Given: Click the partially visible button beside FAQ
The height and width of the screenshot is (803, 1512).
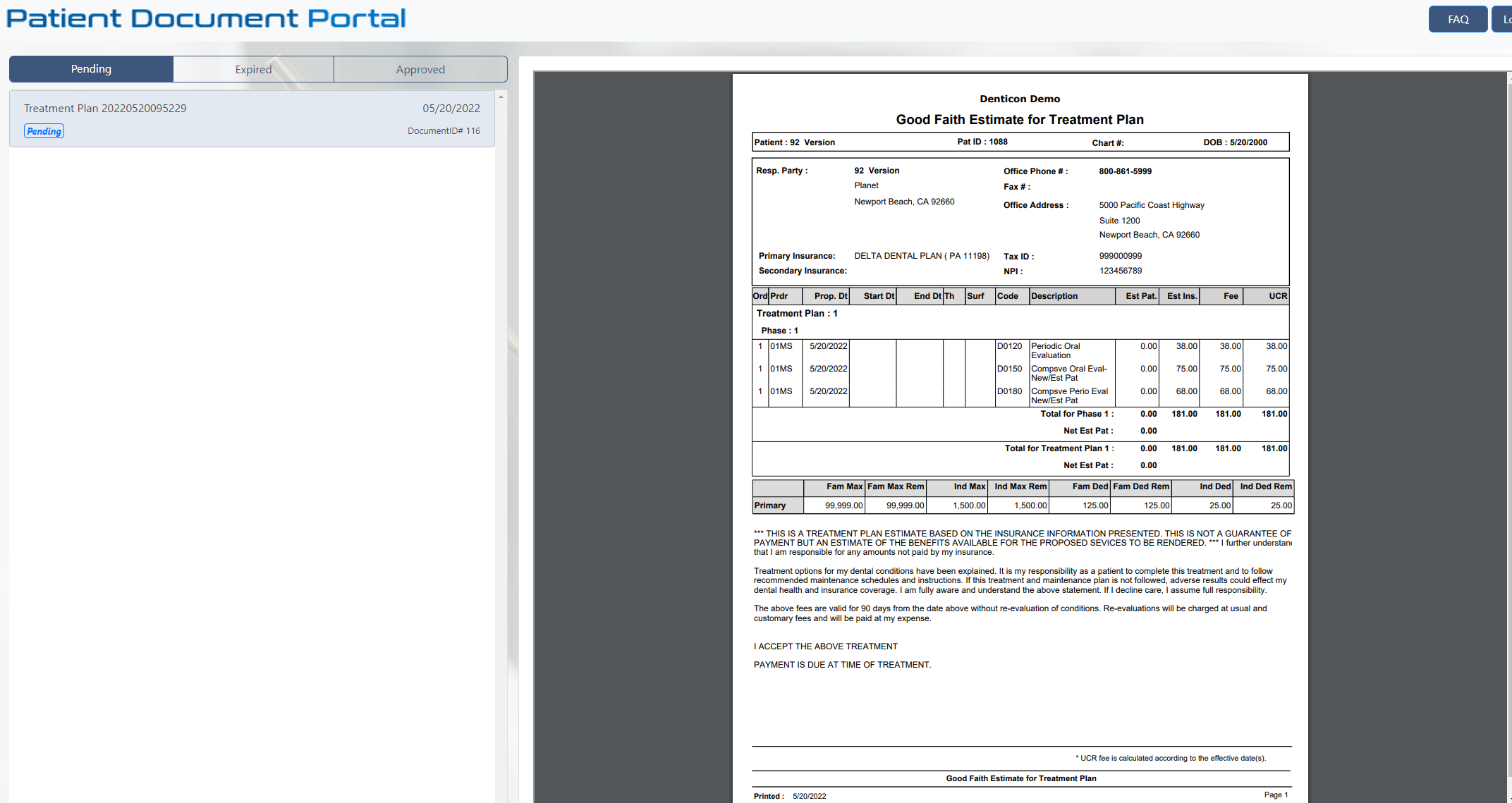Looking at the screenshot, I should point(1503,19).
